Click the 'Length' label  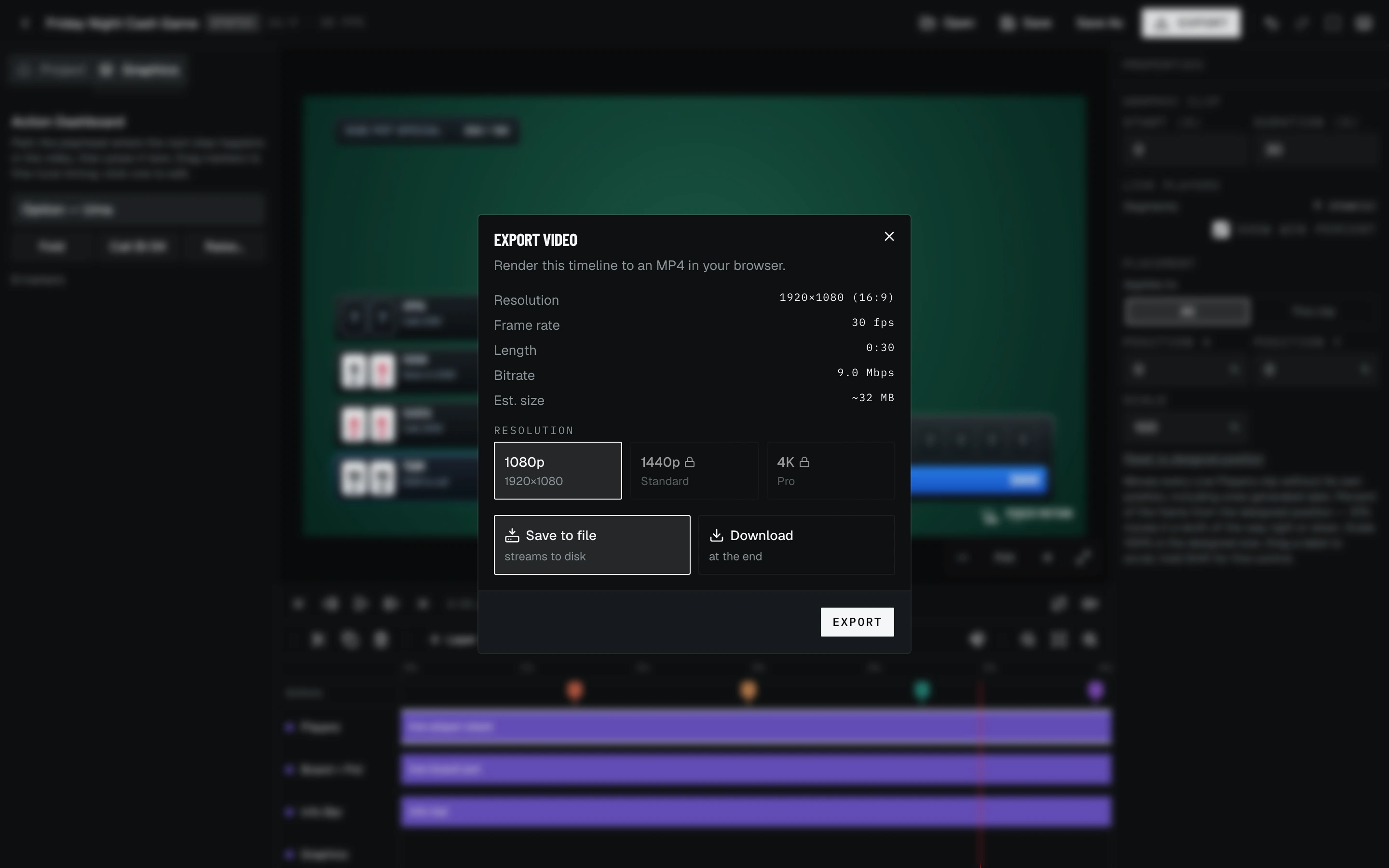515,350
